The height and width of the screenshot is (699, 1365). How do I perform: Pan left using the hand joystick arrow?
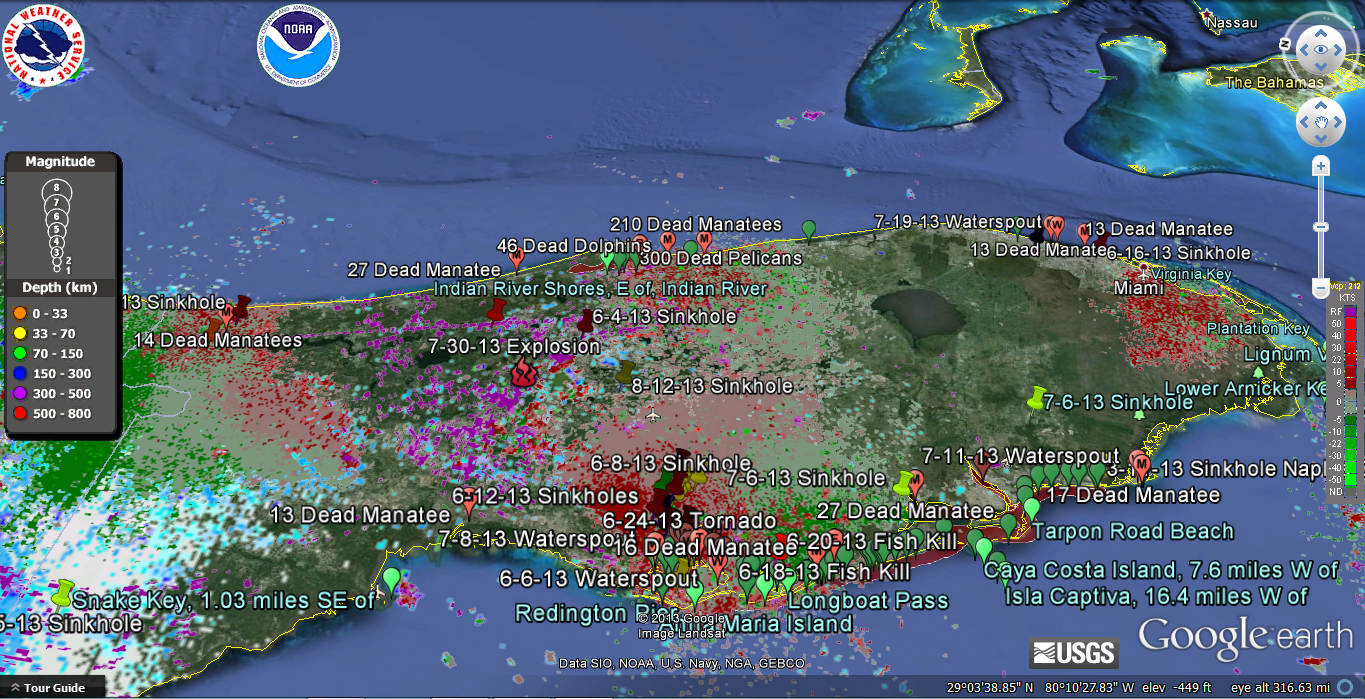[x=1302, y=123]
